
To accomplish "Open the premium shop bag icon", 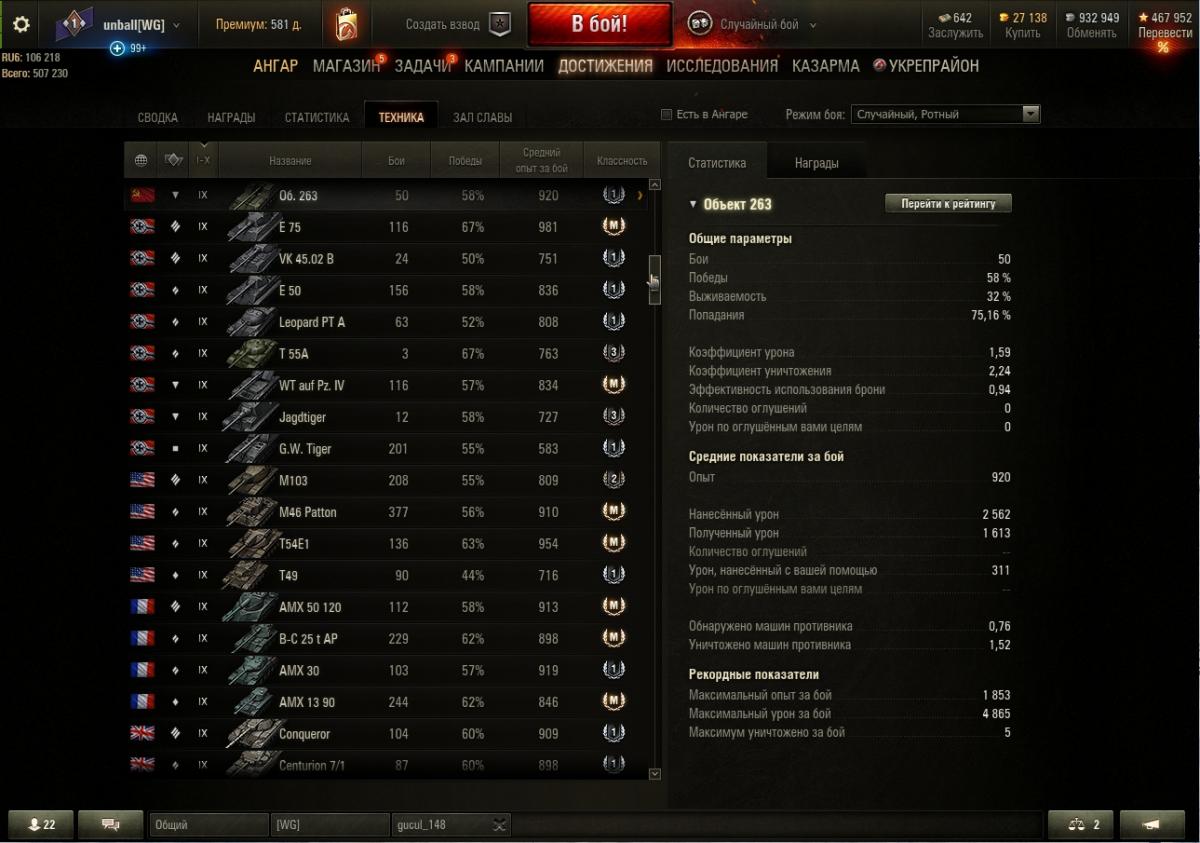I will pyautogui.click(x=347, y=24).
